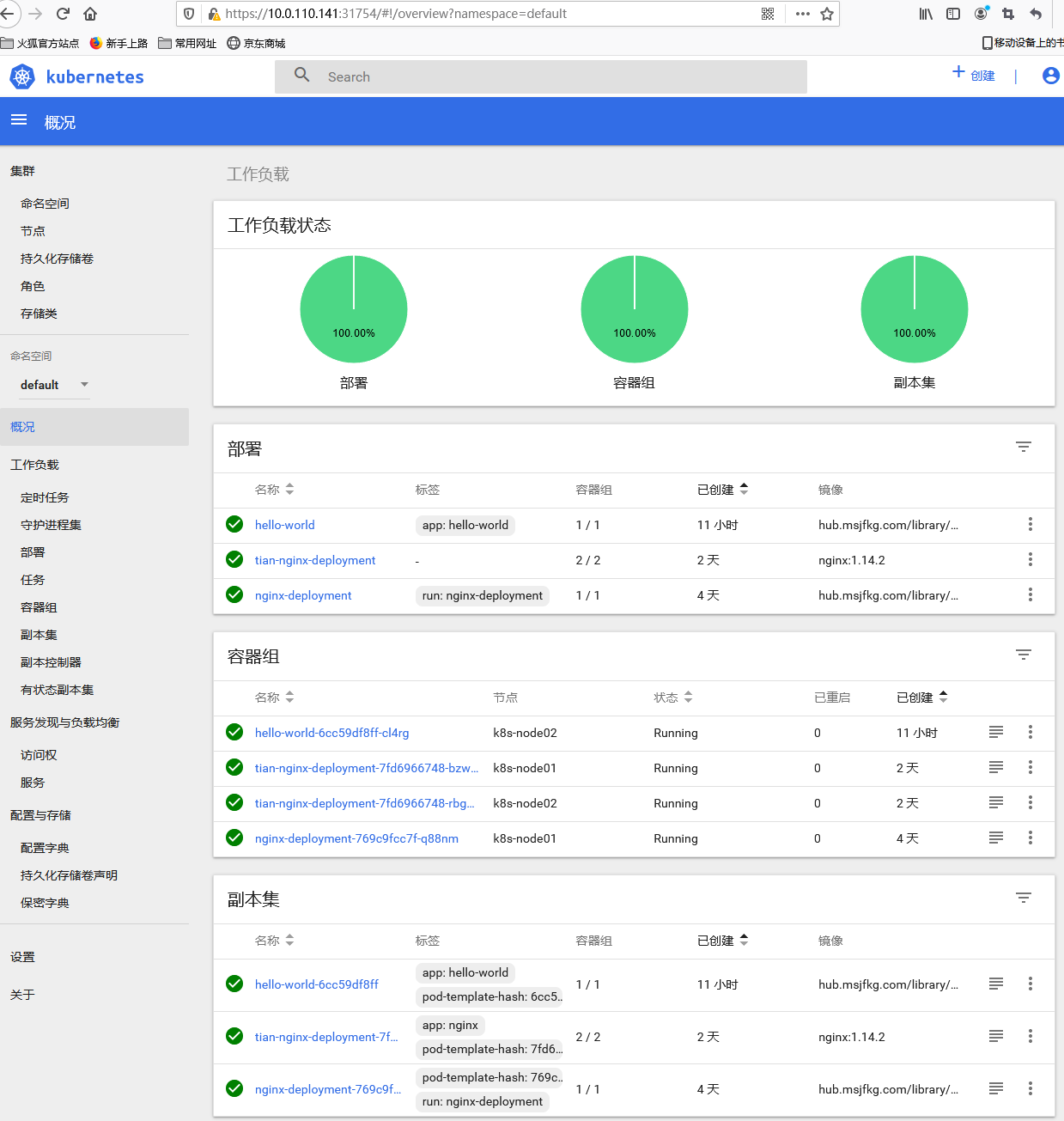Open tian-nginx-deployment deployment link

tap(315, 560)
